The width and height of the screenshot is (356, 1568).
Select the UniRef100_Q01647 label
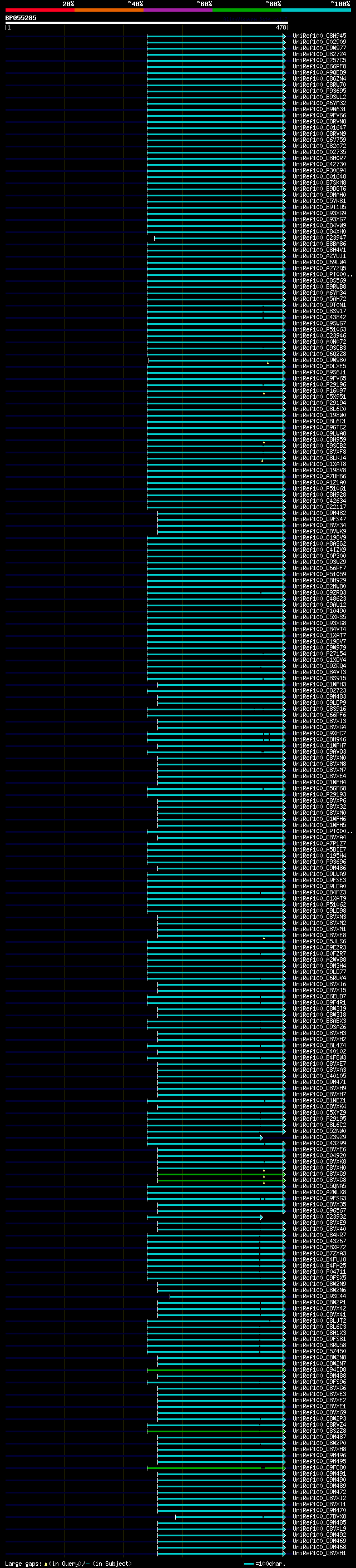pyautogui.click(x=319, y=127)
